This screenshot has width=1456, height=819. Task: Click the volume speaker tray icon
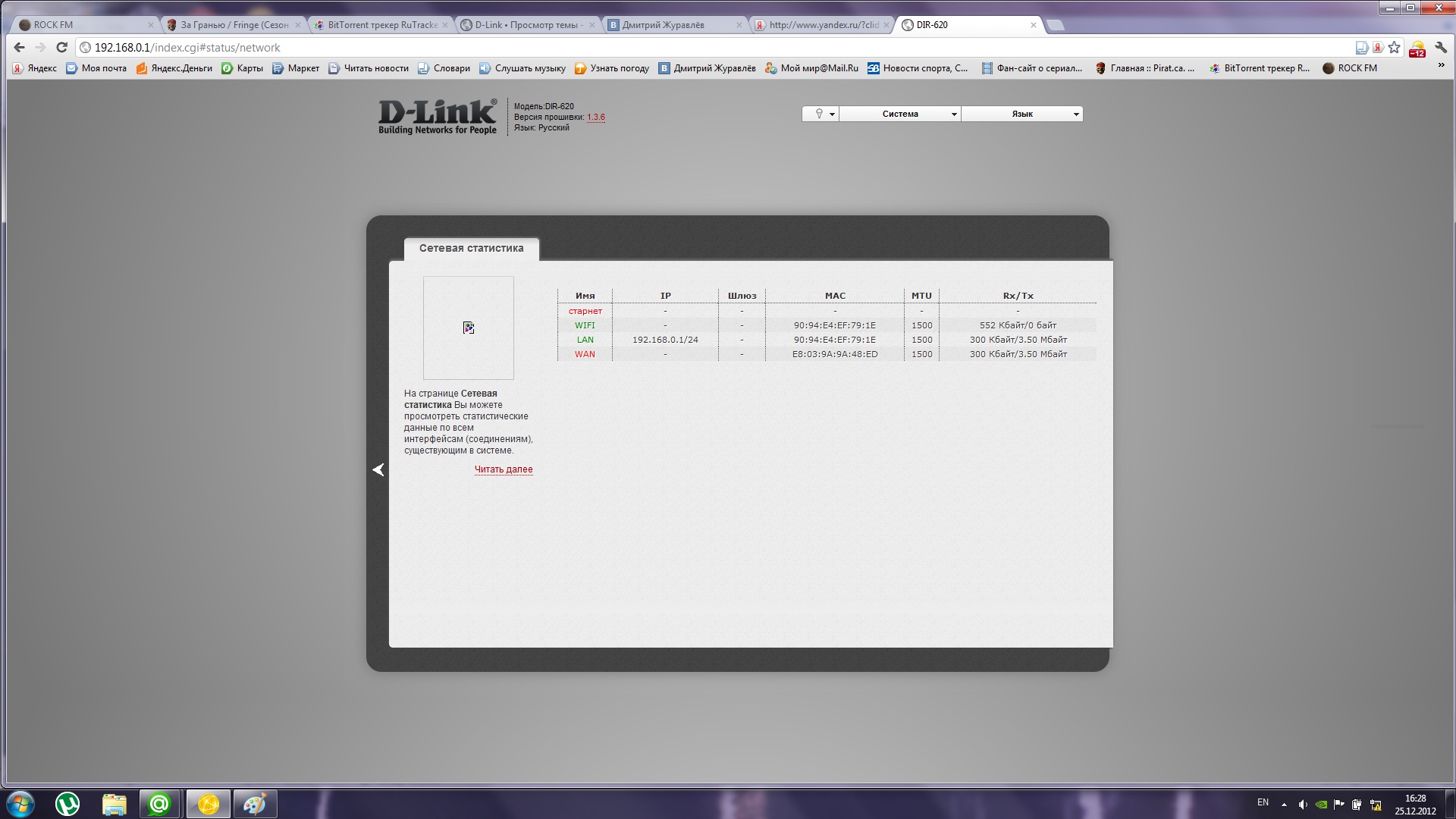click(1302, 804)
